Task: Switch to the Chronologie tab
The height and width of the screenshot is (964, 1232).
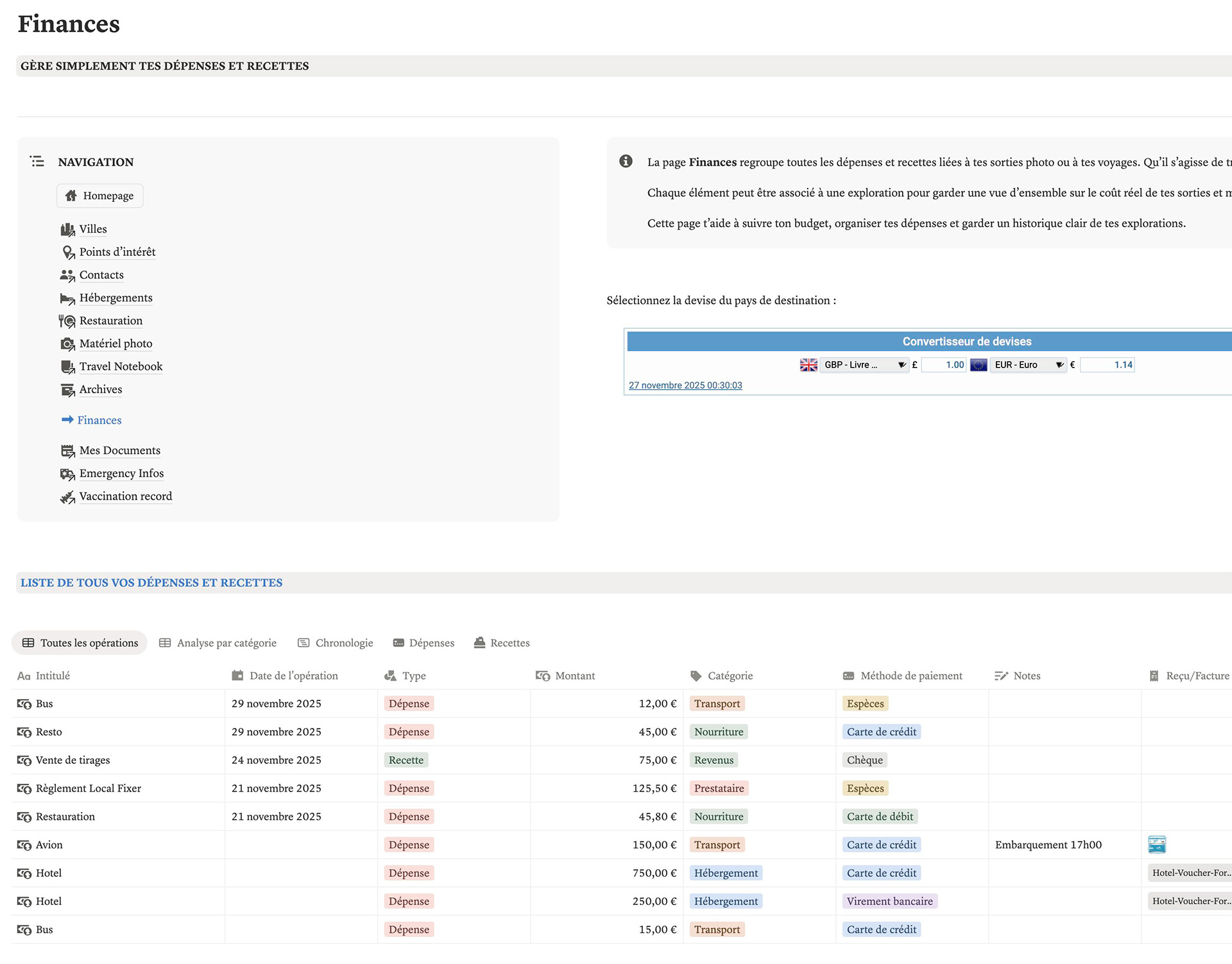Action: coord(336,643)
